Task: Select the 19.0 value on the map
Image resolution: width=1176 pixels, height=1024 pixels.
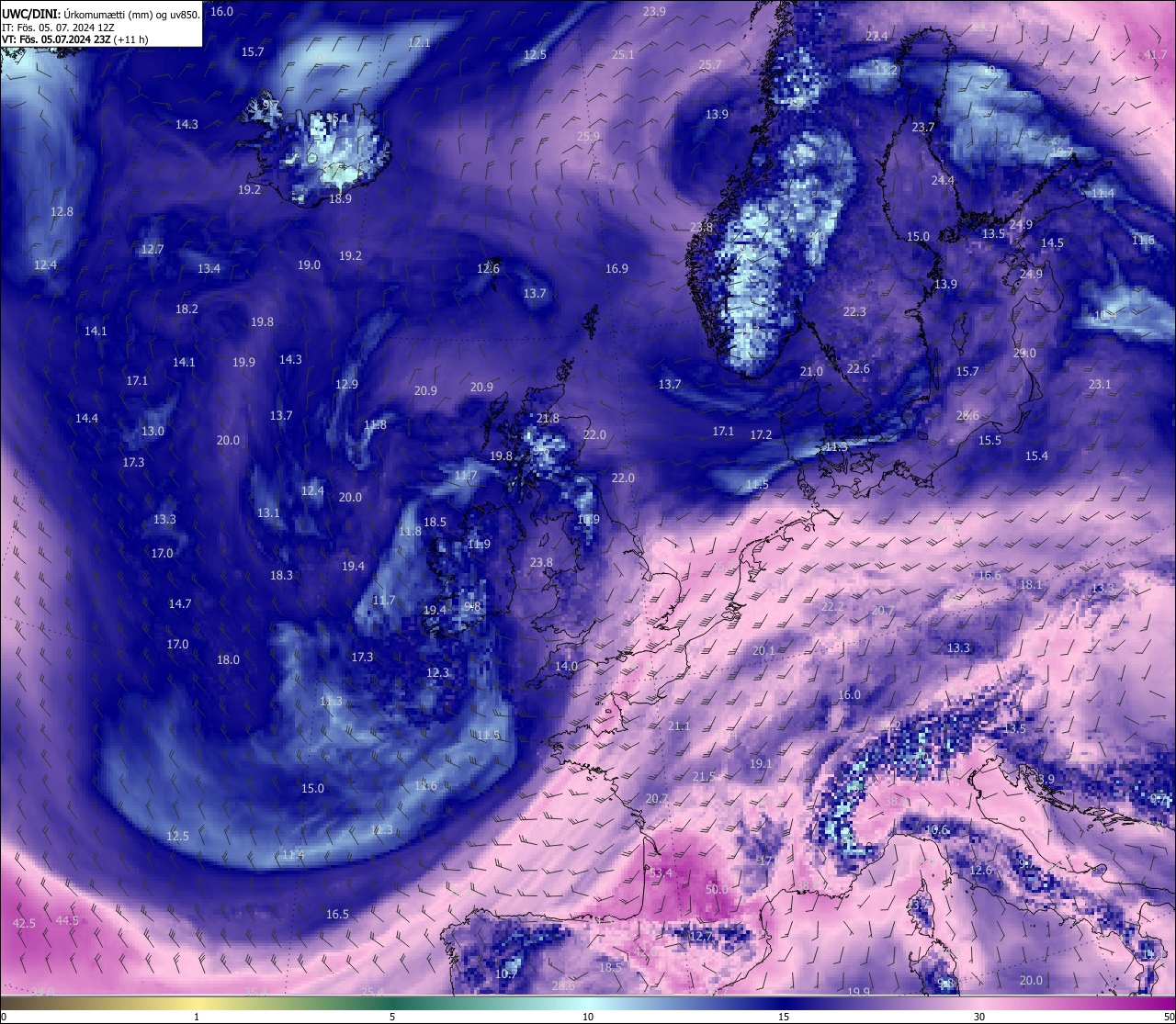Action: [309, 264]
